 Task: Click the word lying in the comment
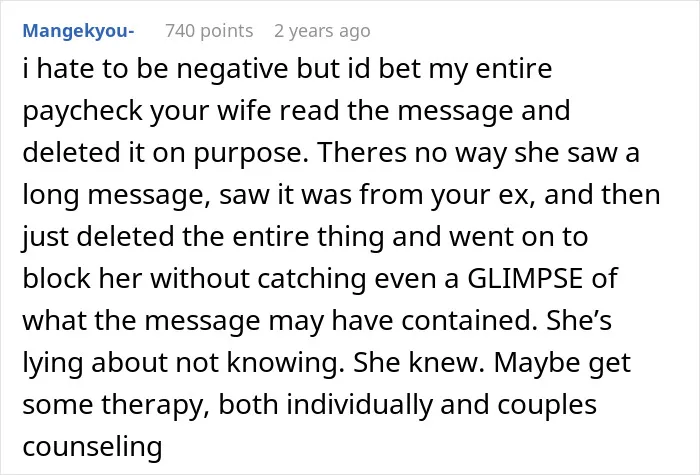pos(53,364)
